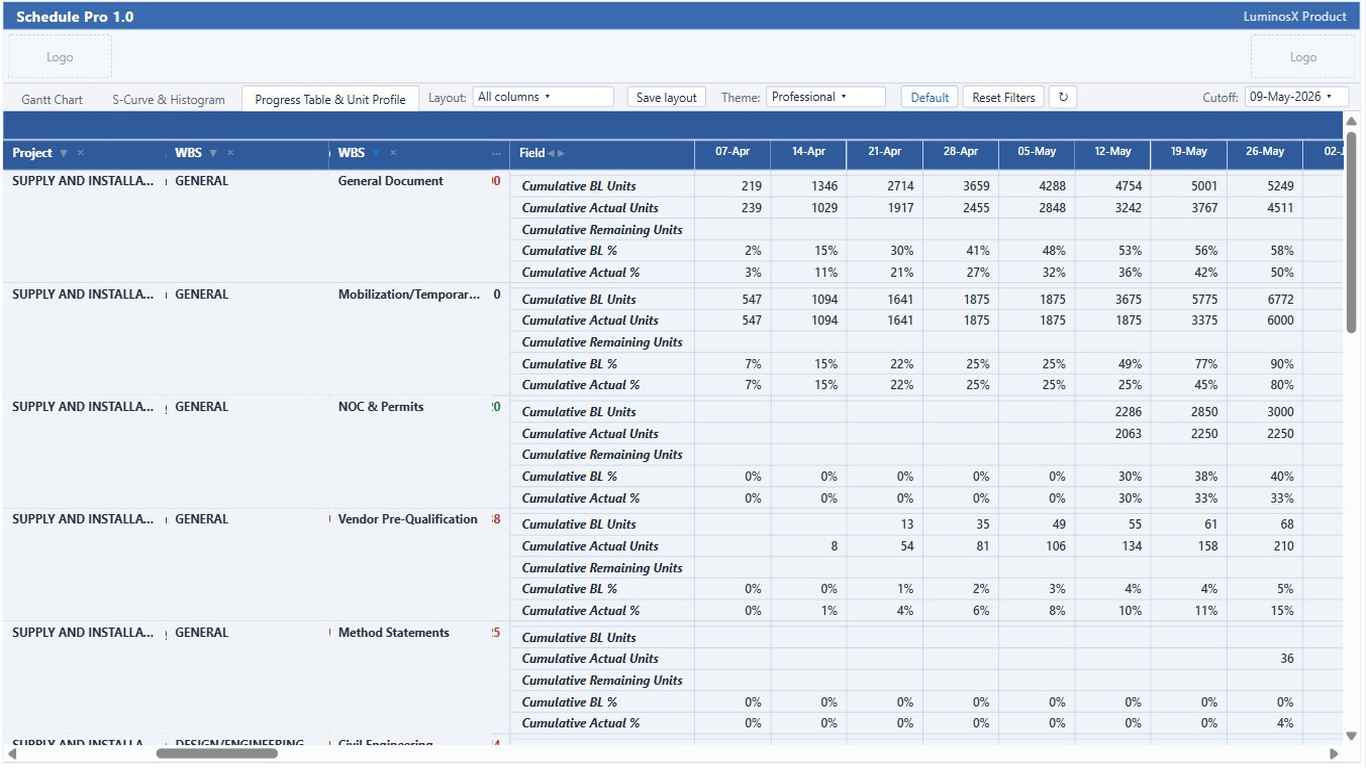This screenshot has height=768, width=1366.
Task: Click the horizontal scrollbar left arrow
Action: coord(12,753)
